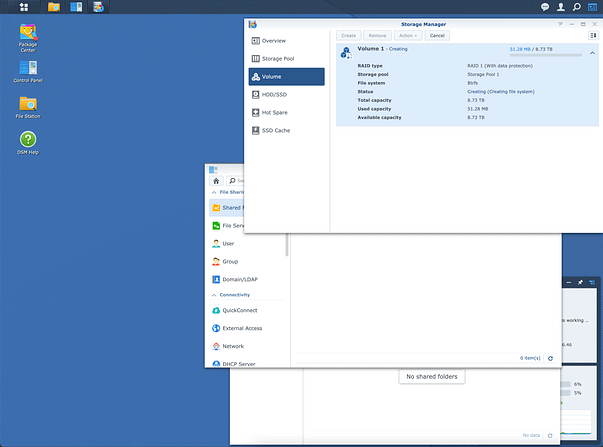Collapse the Connectivity section
This screenshot has height=447, width=603.
215,295
